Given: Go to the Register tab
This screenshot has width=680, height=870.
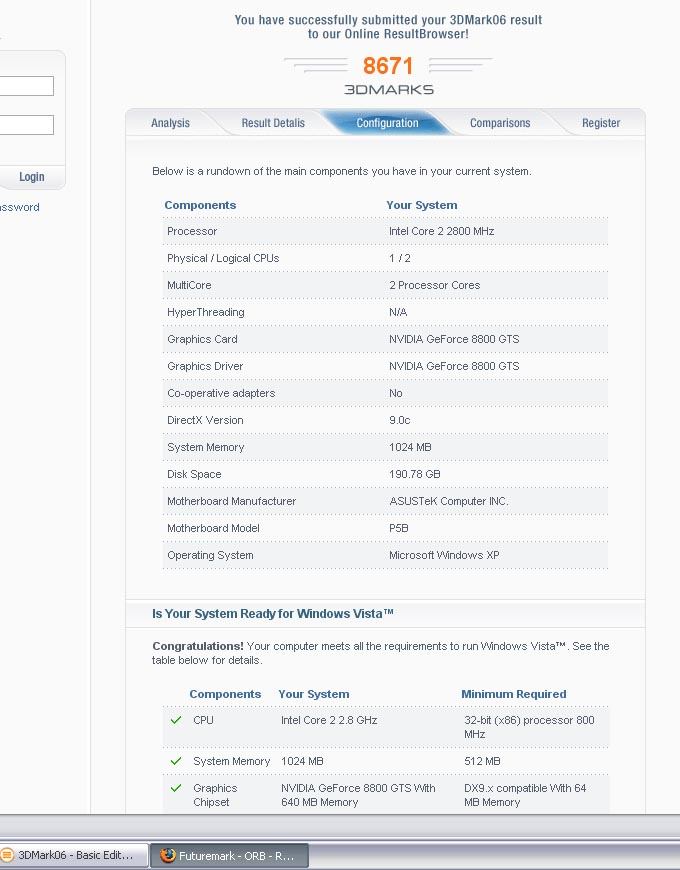Looking at the screenshot, I should (x=601, y=123).
